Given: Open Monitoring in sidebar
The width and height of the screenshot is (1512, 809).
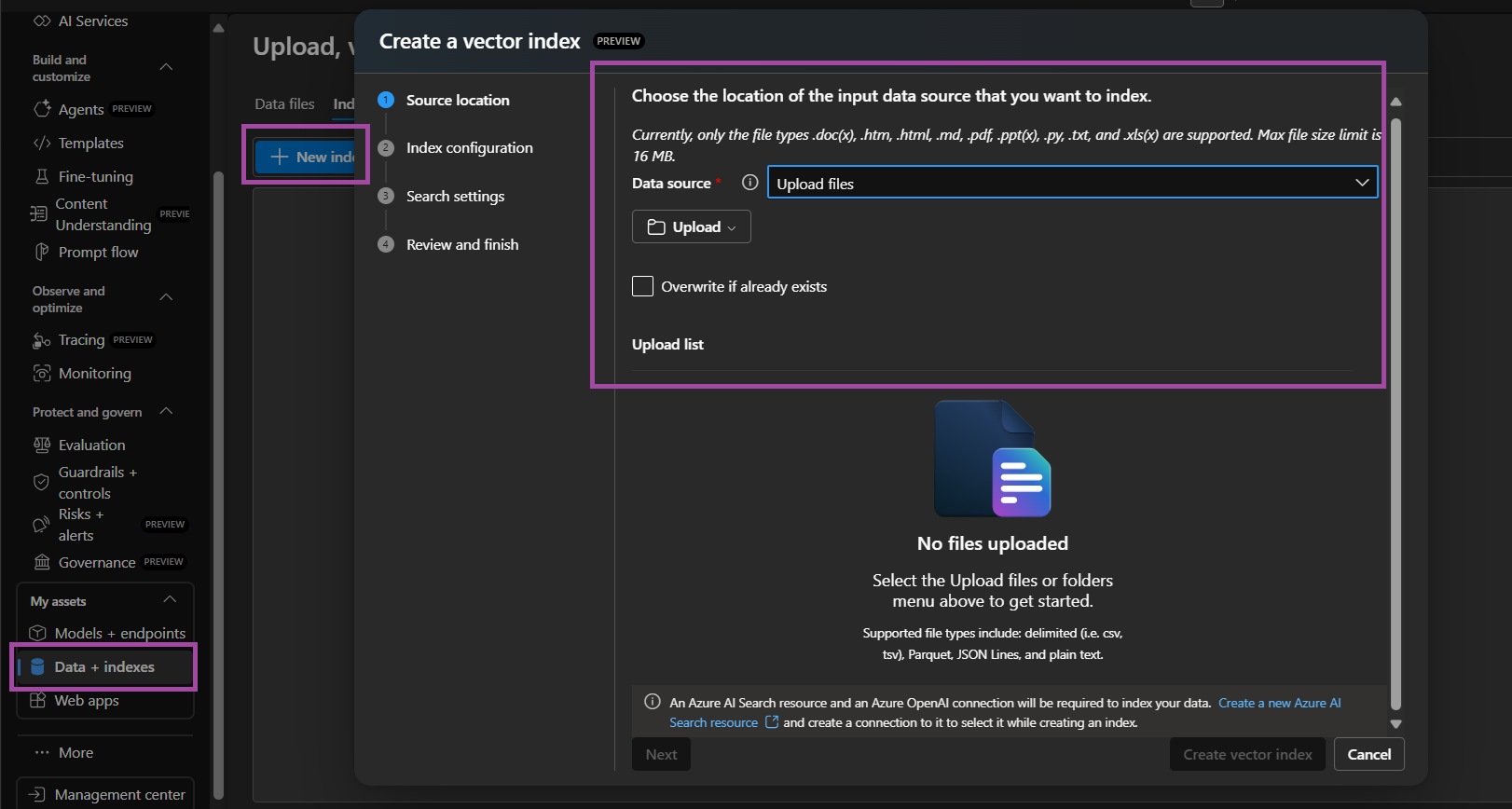Looking at the screenshot, I should click(94, 373).
